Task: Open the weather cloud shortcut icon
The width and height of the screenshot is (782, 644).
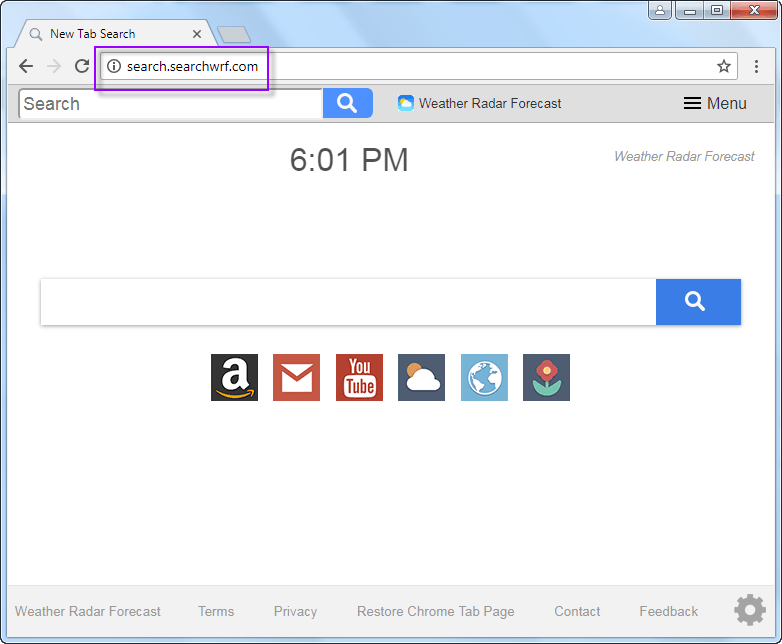Action: (421, 378)
